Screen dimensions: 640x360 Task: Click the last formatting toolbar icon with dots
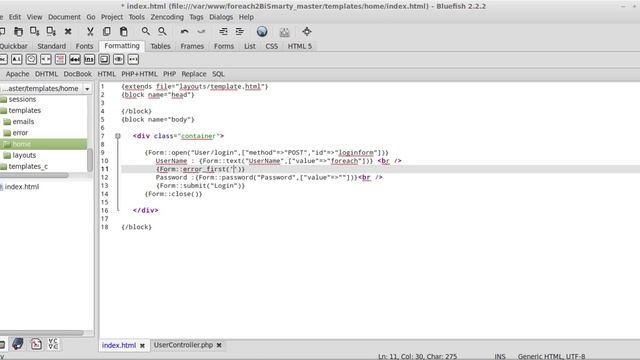point(133,60)
